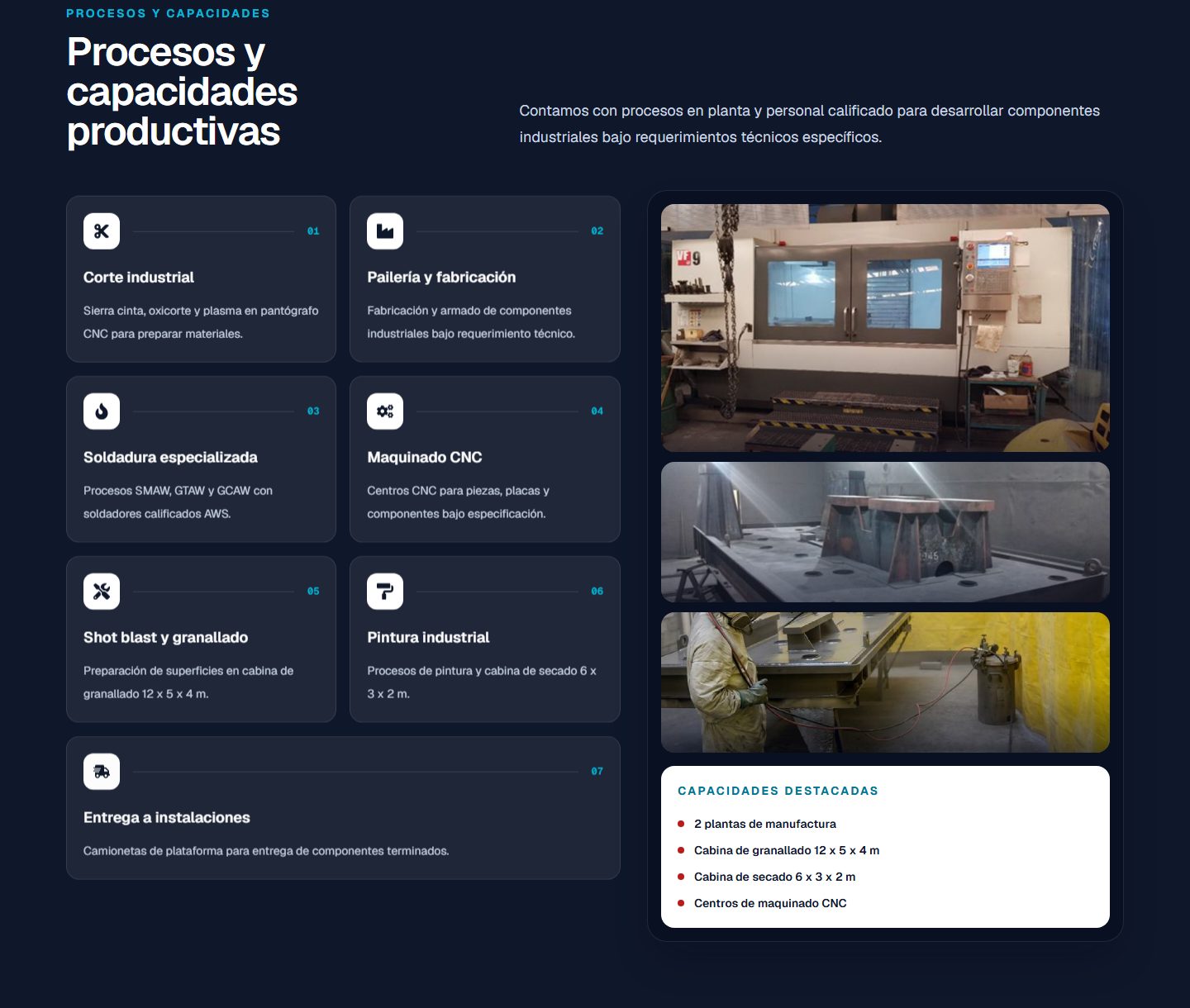Image resolution: width=1190 pixels, height=1008 pixels.
Task: Click the number 01 on Corte industrial card
Action: click(313, 231)
